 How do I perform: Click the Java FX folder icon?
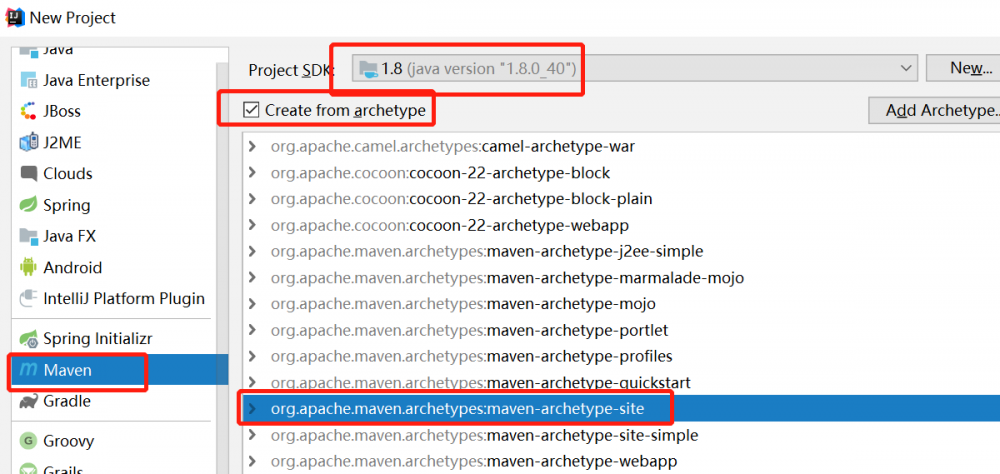click(29, 236)
